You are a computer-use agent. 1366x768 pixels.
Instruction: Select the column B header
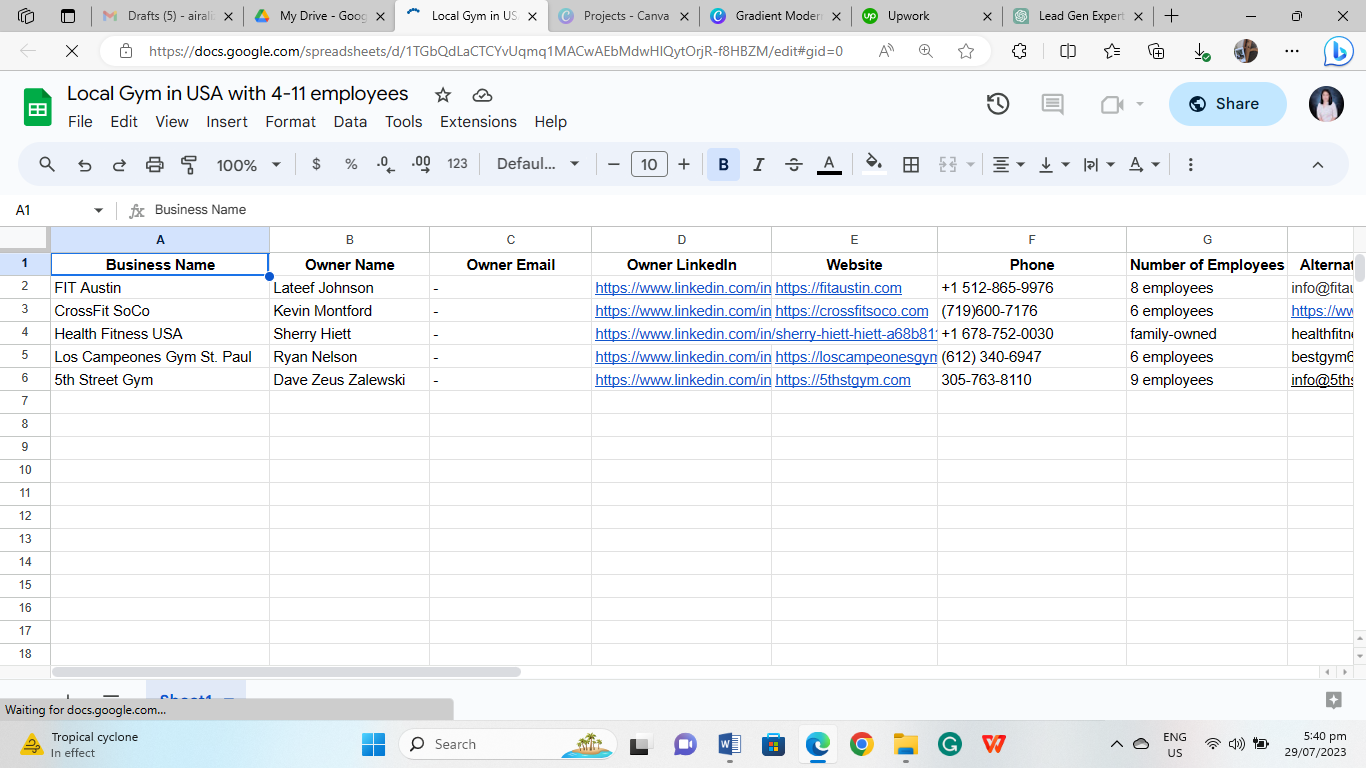click(350, 240)
